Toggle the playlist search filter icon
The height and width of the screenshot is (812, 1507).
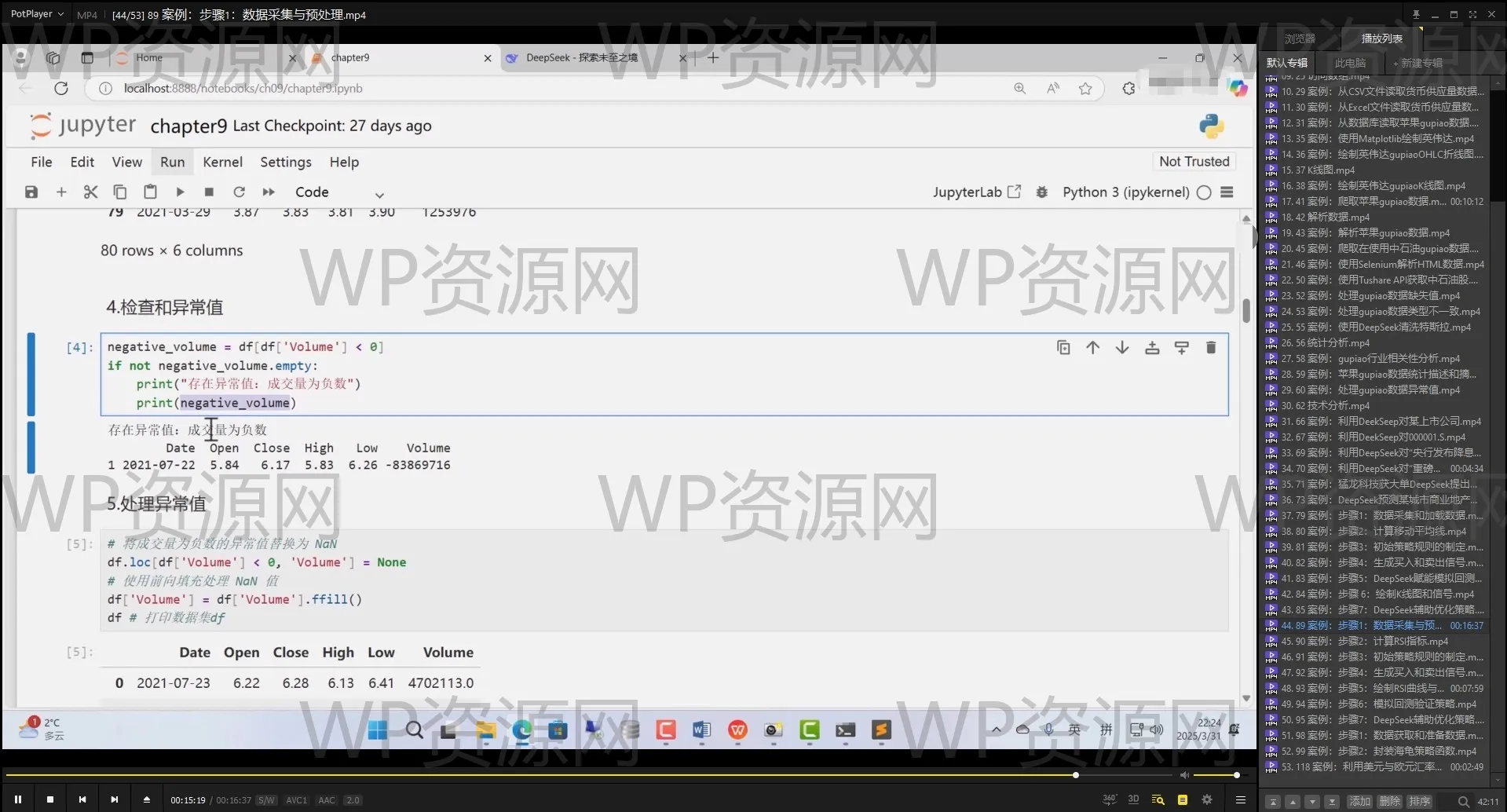coord(1158,799)
